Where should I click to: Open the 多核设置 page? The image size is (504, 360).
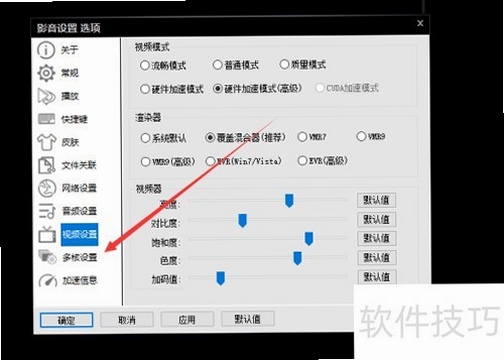(x=80, y=258)
